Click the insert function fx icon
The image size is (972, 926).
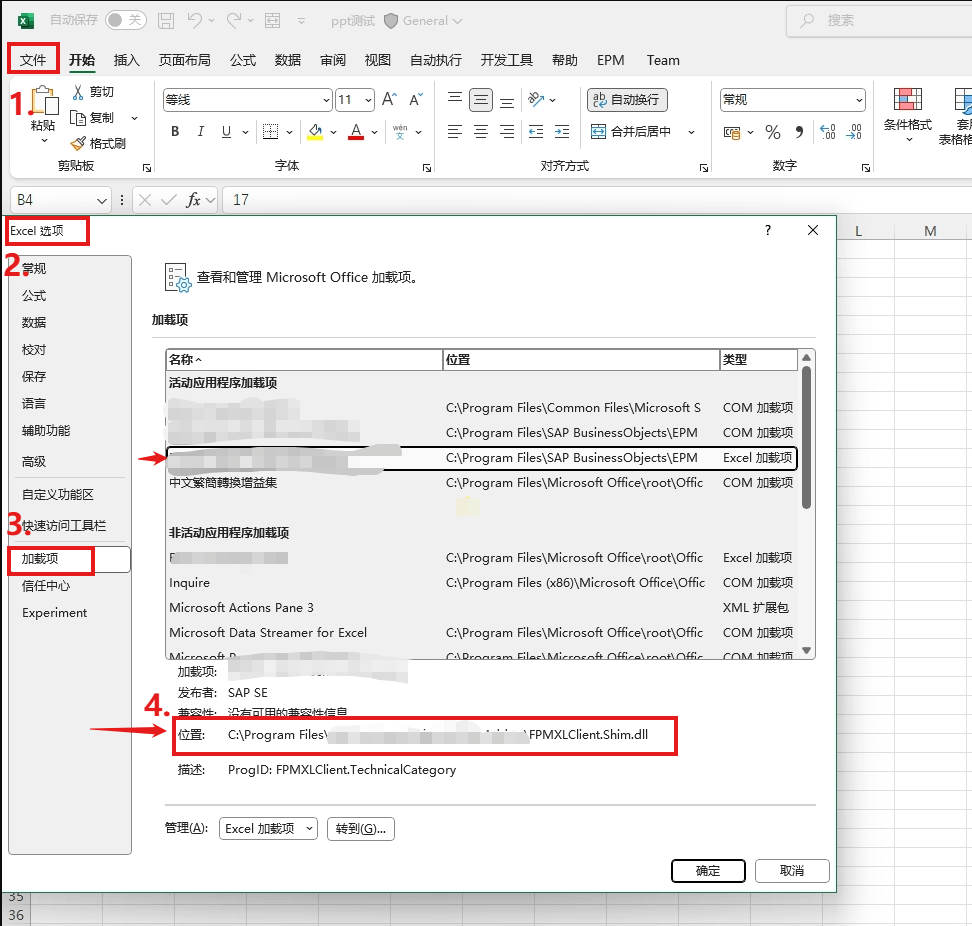(x=193, y=200)
